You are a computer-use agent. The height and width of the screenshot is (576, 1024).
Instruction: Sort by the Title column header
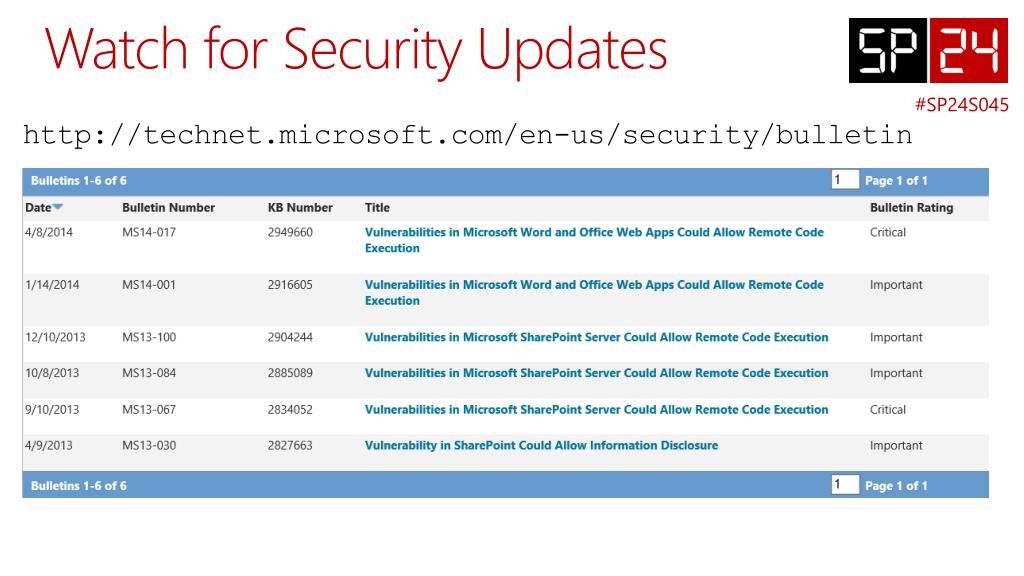point(377,208)
